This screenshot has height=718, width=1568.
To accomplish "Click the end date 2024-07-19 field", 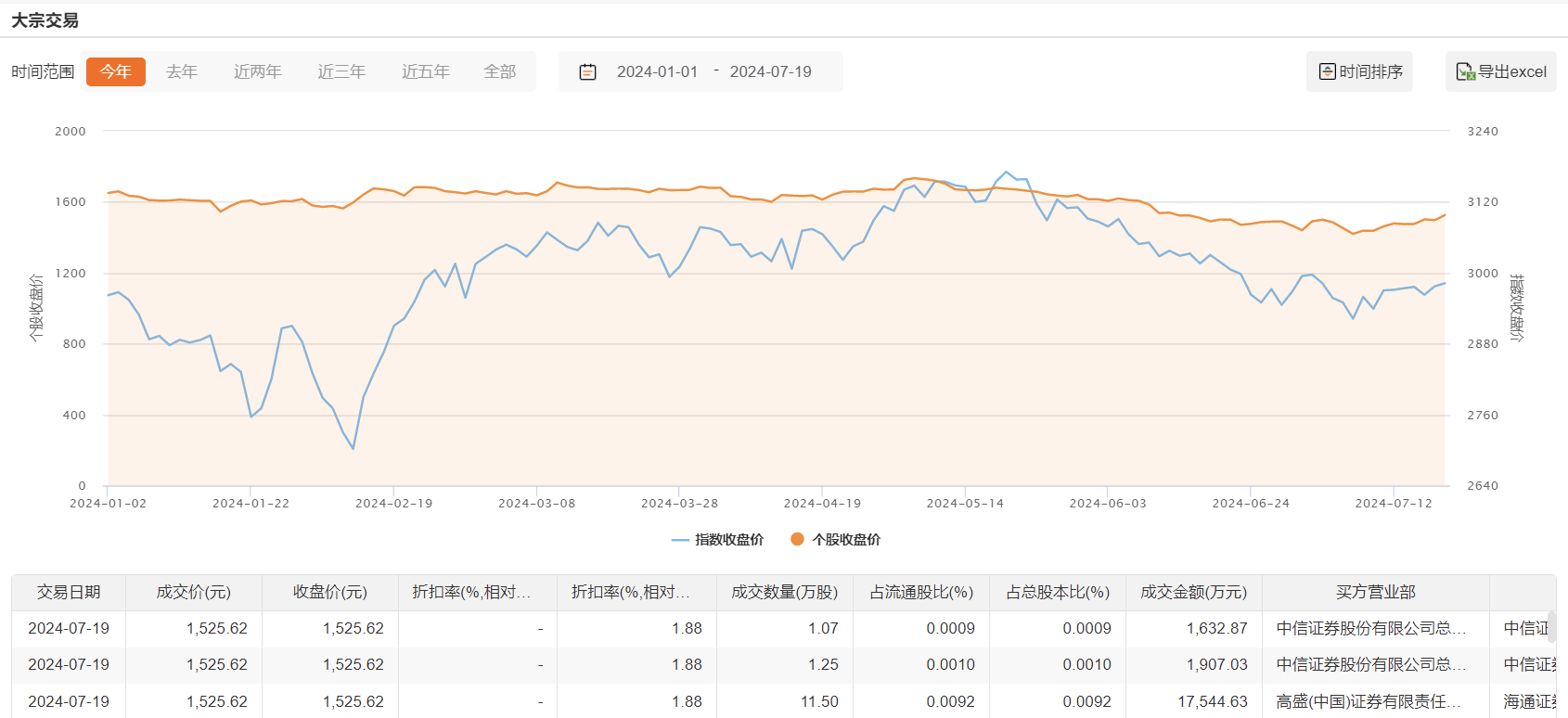I will coord(770,71).
